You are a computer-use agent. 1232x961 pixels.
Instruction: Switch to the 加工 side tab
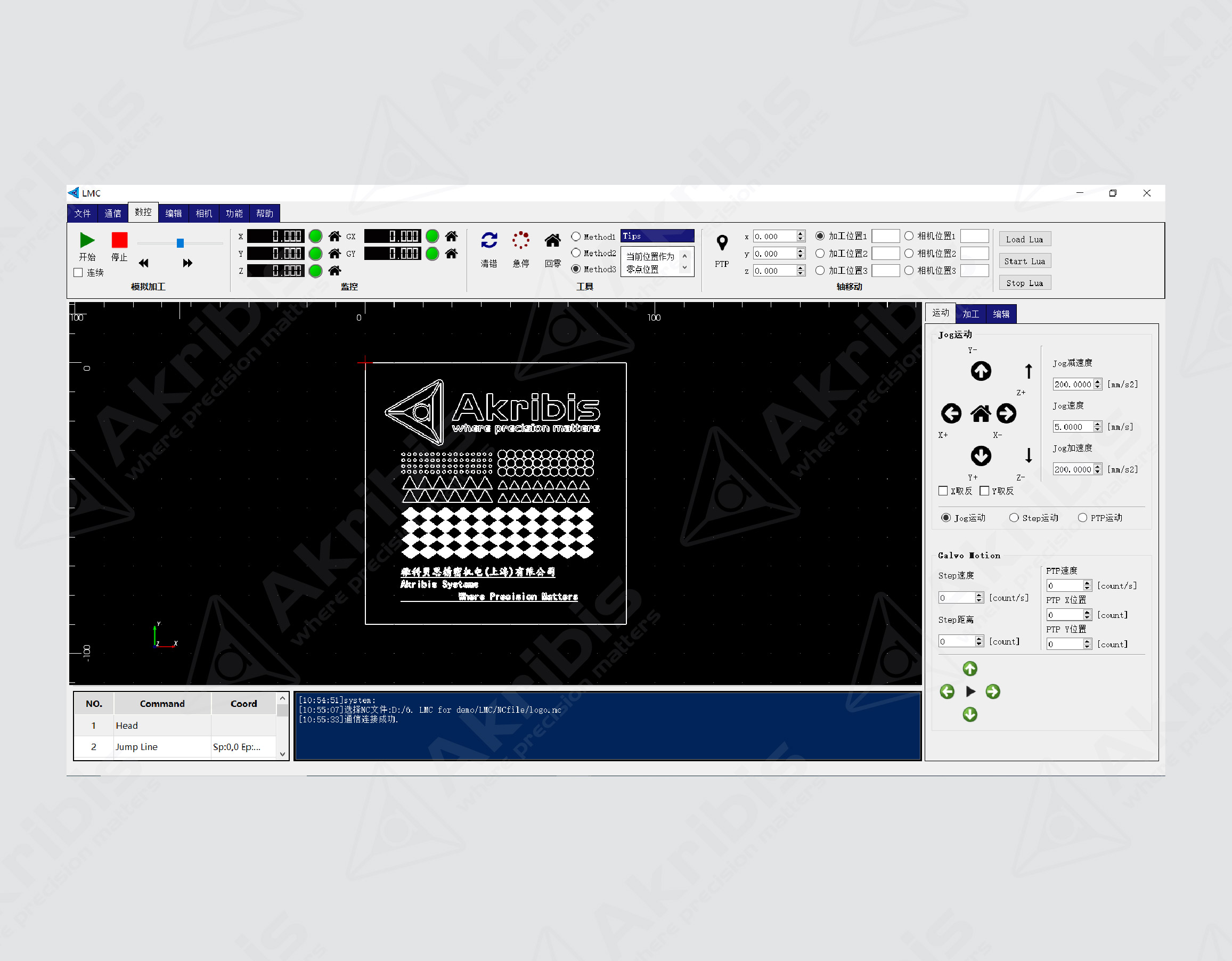(970, 314)
